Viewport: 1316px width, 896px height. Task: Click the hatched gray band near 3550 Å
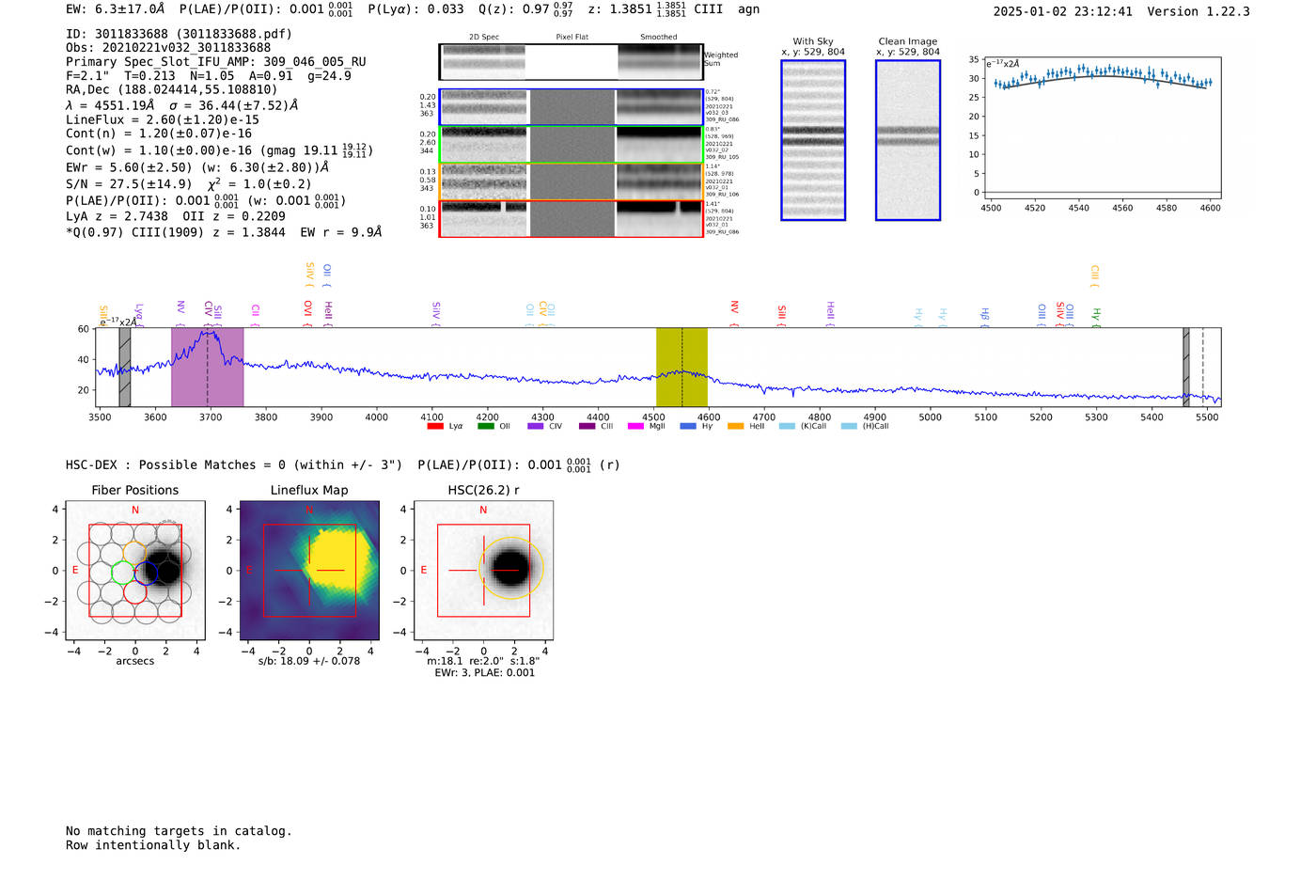(125, 367)
